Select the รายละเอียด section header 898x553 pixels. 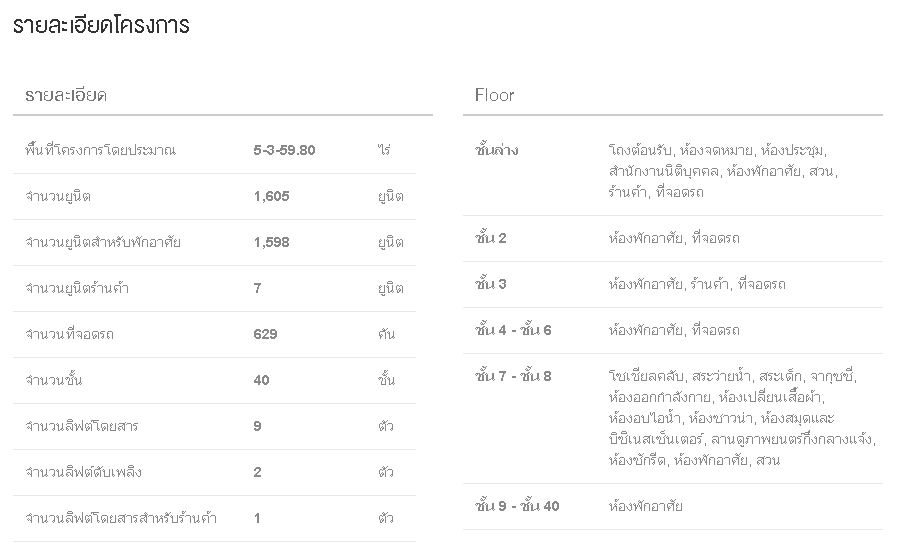coord(67,96)
